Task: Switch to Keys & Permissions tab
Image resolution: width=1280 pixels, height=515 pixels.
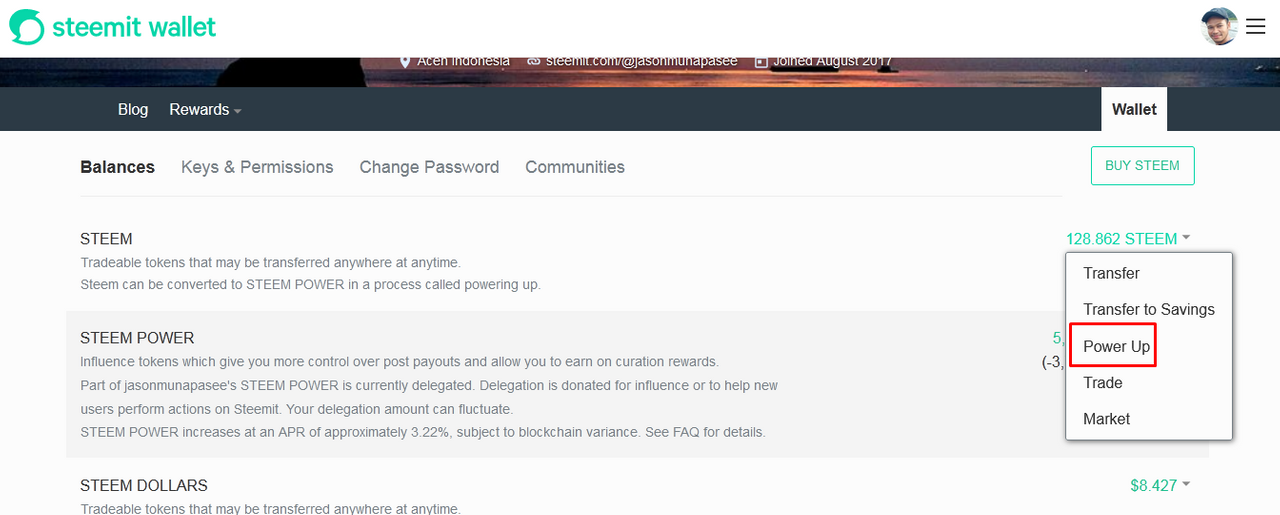Action: (257, 167)
